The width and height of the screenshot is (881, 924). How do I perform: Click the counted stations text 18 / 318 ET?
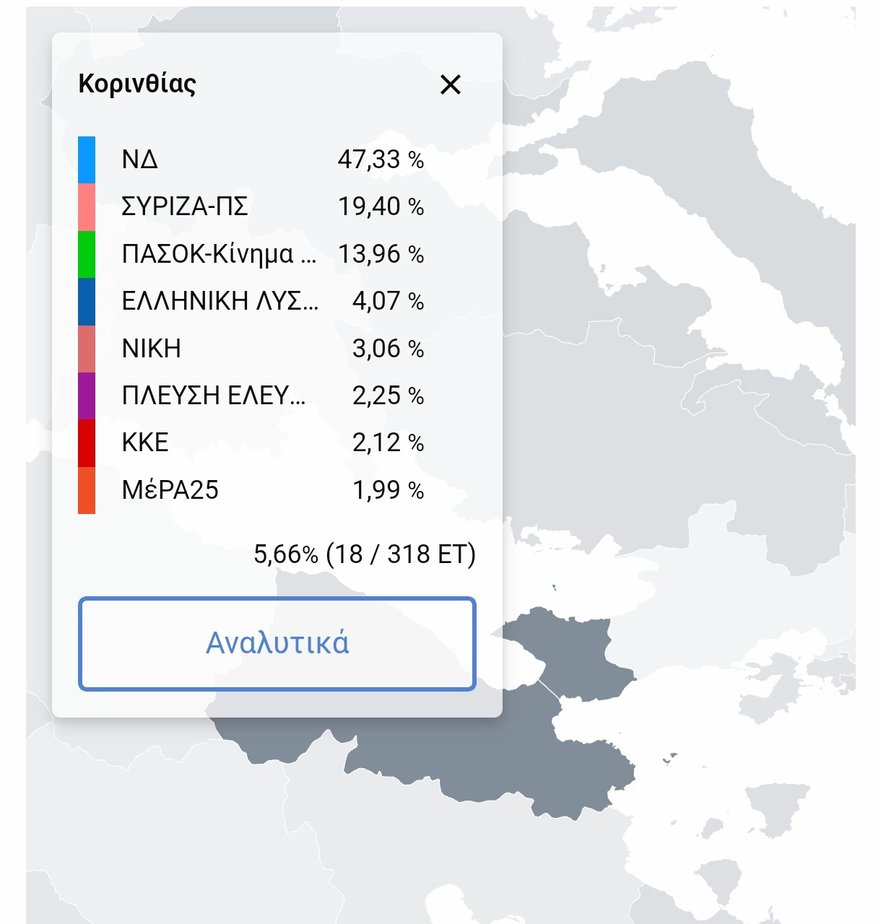400,553
